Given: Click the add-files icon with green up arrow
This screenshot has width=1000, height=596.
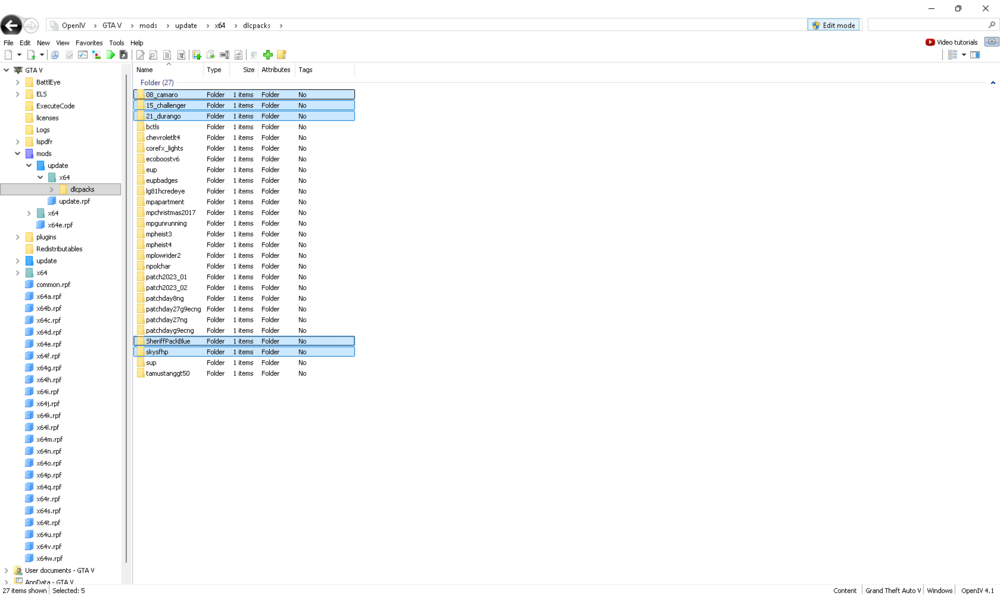Looking at the screenshot, I should point(196,55).
